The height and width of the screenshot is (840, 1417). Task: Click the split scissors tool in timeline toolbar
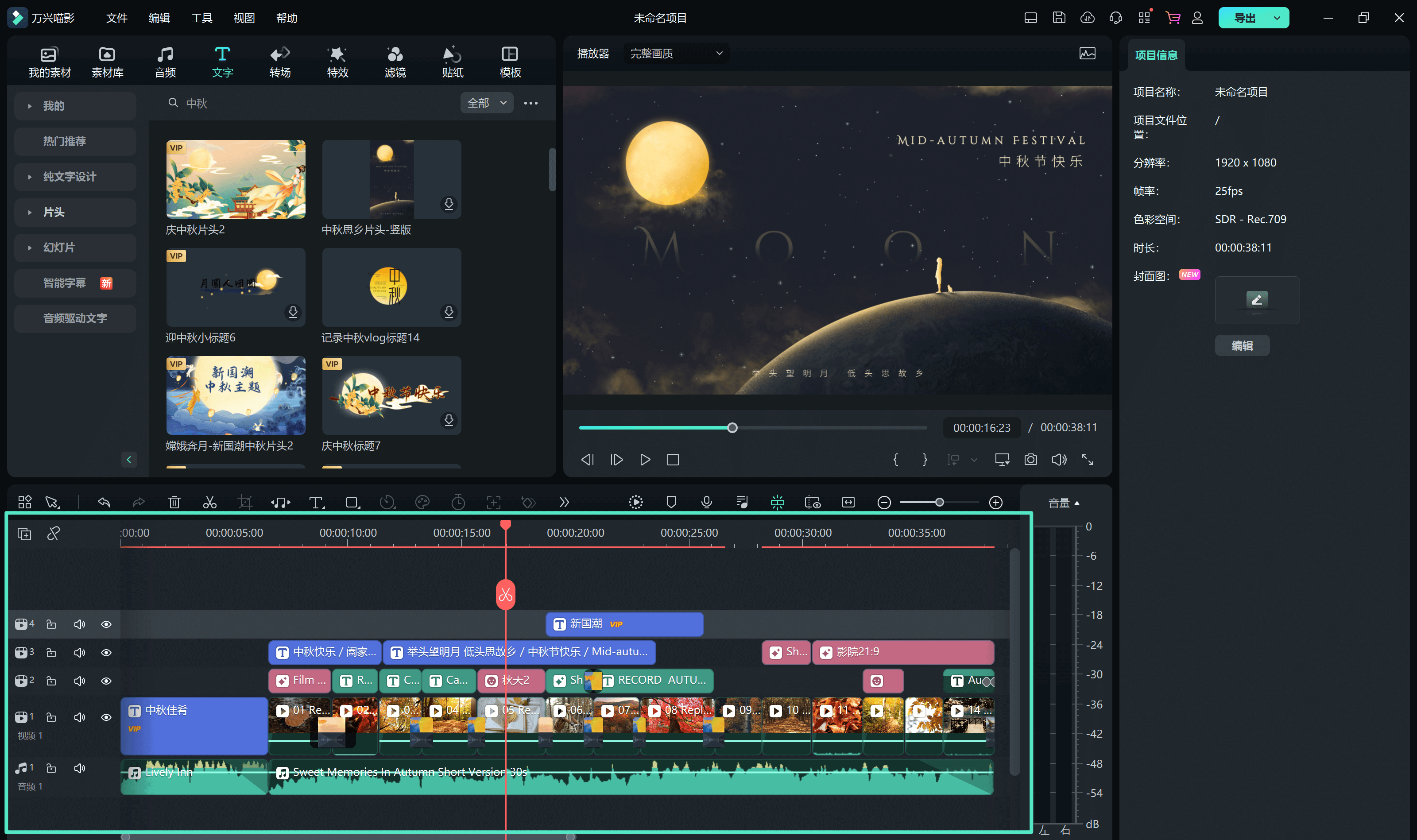(x=209, y=502)
